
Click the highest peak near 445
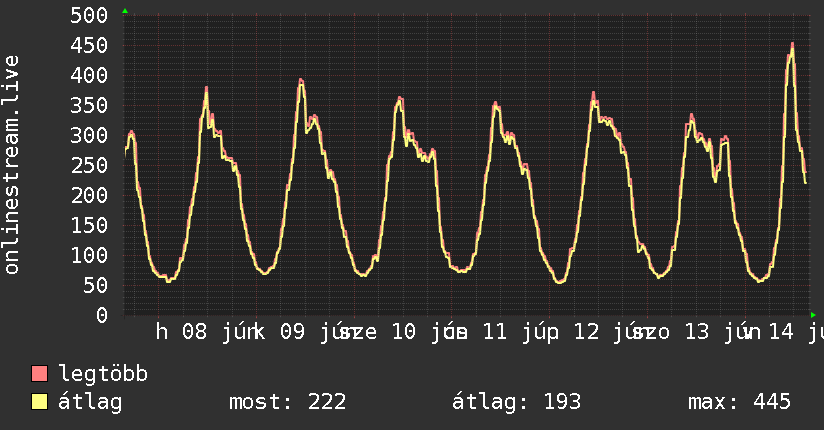(x=792, y=45)
